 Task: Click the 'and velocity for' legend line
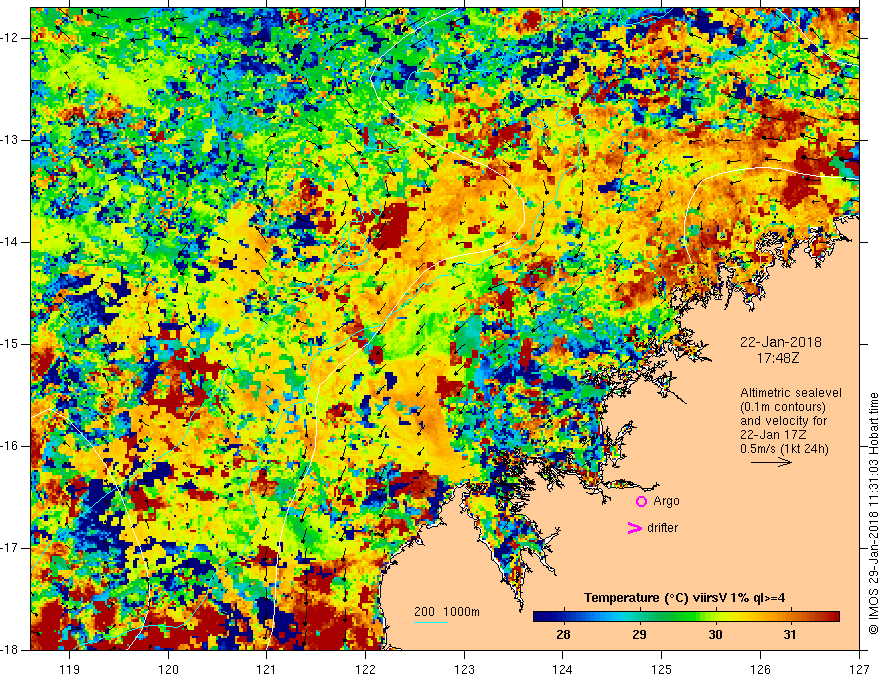(x=783, y=421)
